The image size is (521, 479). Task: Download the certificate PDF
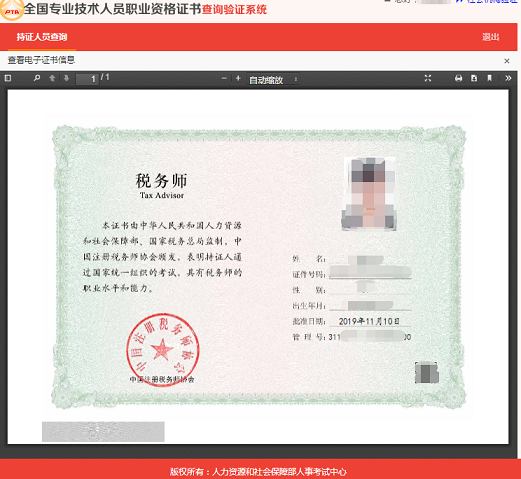tap(474, 78)
